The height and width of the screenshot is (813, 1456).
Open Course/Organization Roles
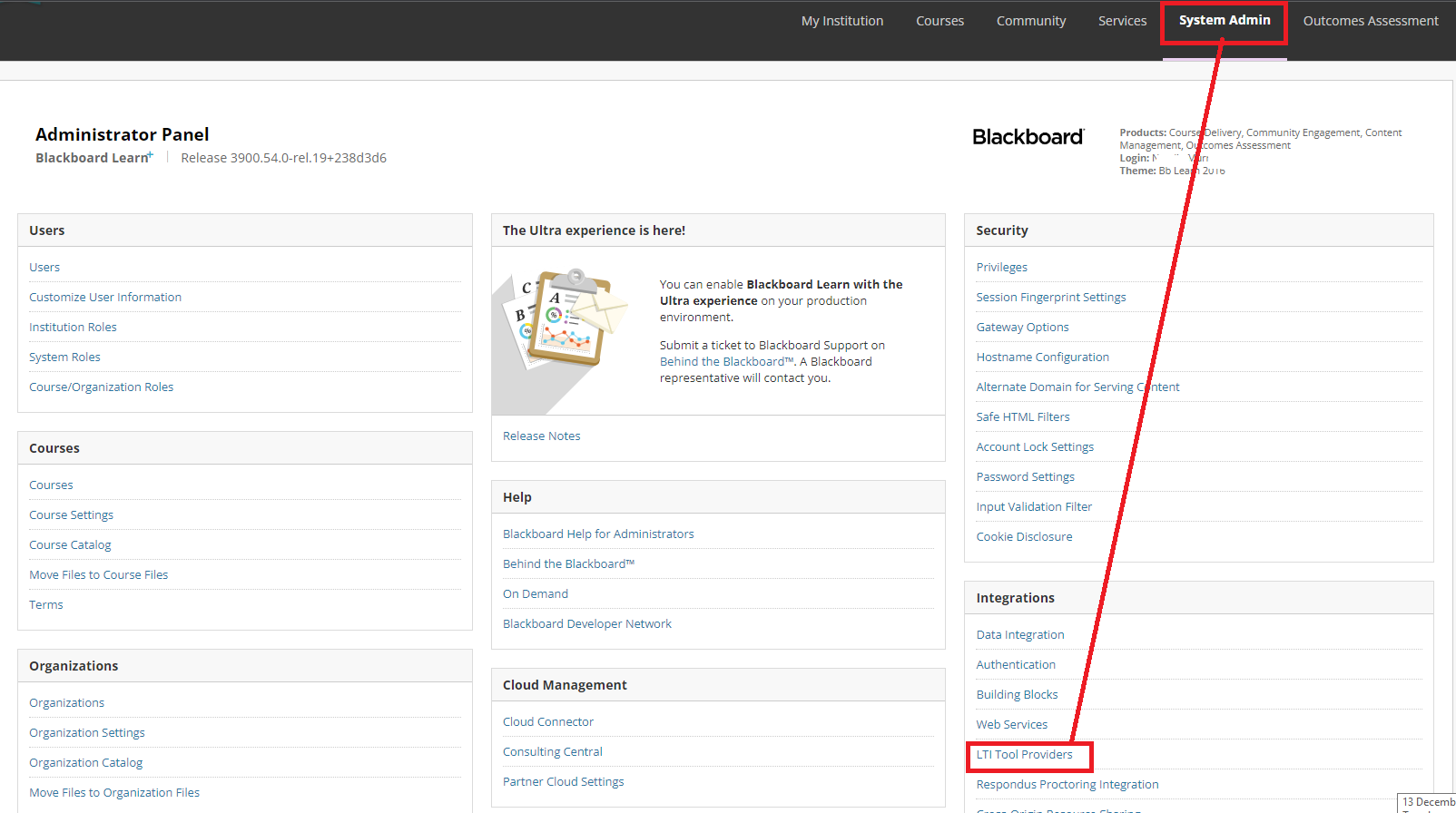[101, 387]
